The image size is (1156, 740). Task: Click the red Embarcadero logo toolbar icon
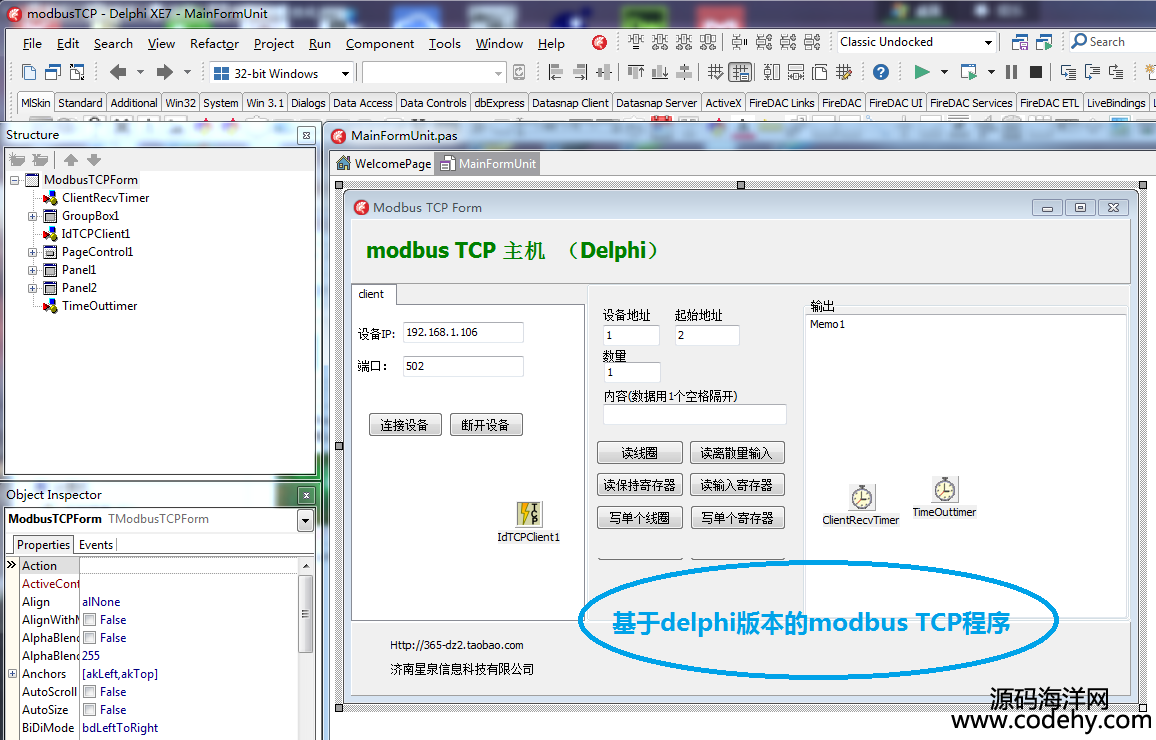tap(599, 43)
